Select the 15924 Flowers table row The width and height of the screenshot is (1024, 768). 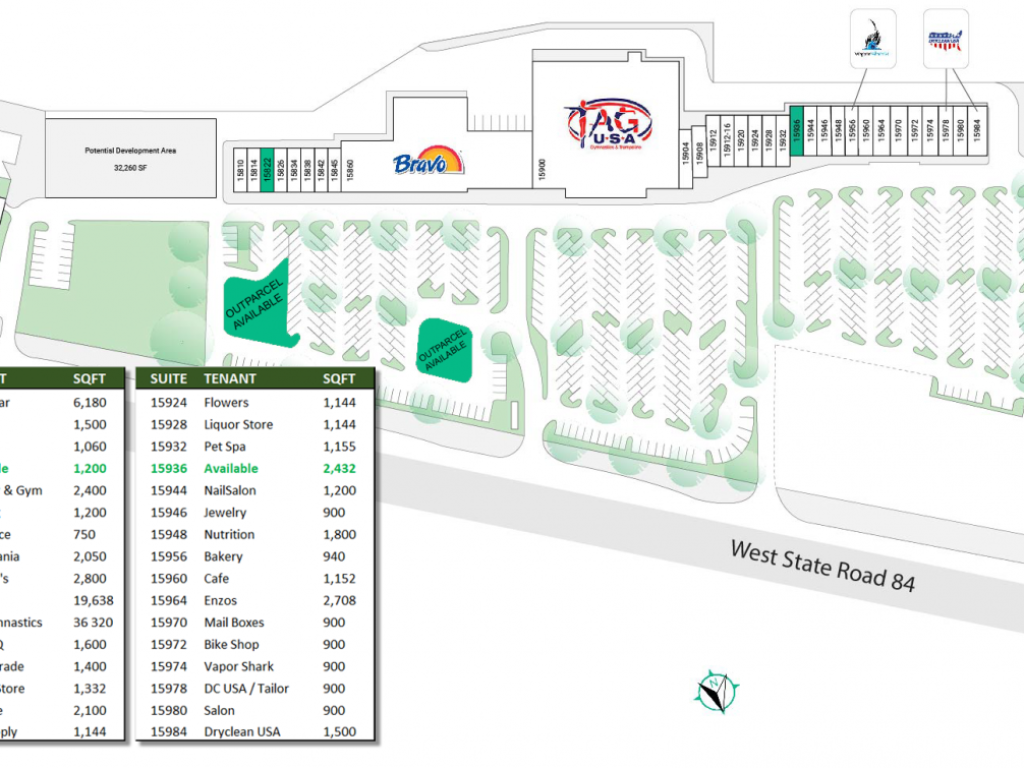point(253,403)
